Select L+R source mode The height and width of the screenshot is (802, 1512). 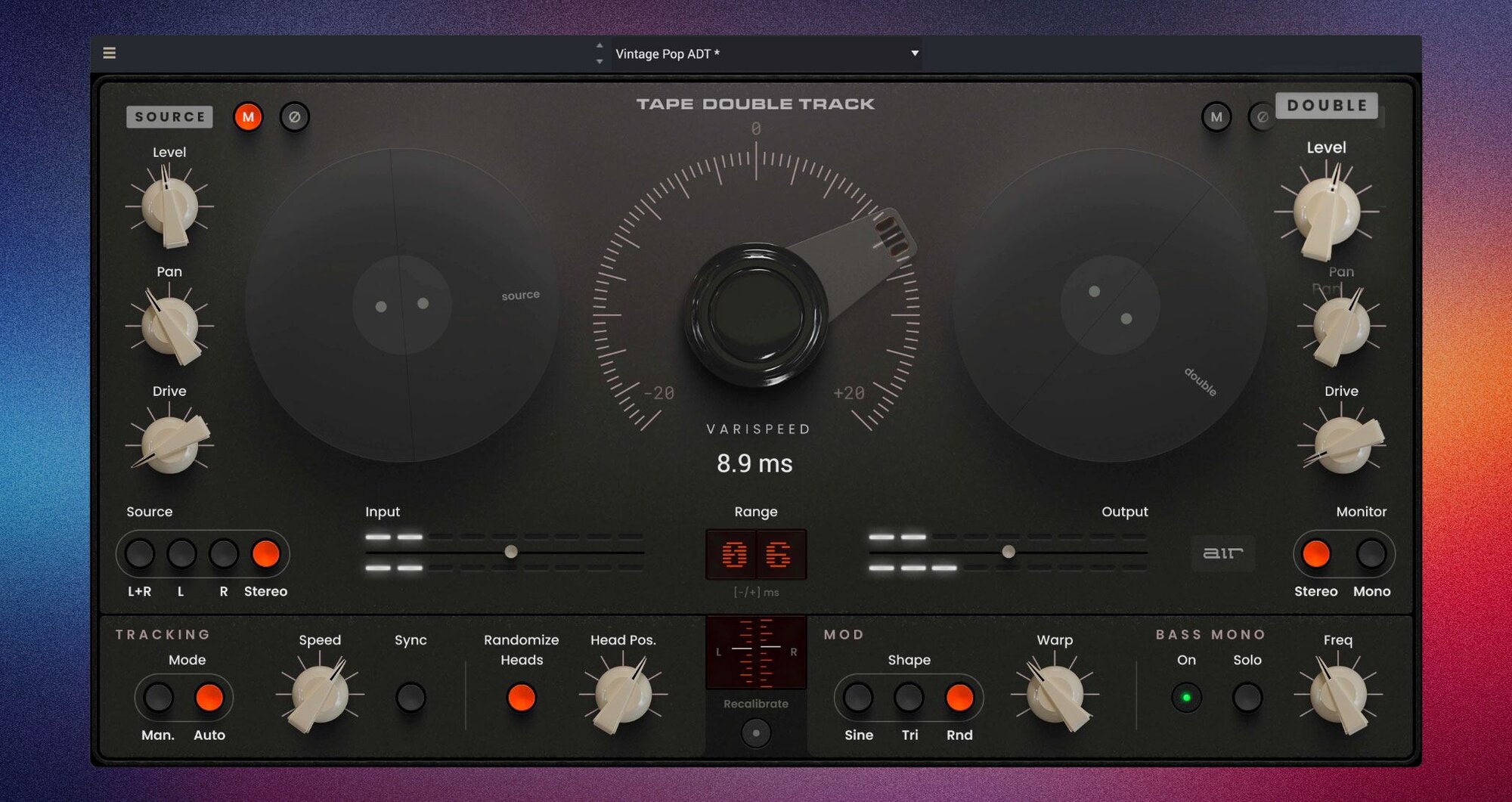point(140,554)
